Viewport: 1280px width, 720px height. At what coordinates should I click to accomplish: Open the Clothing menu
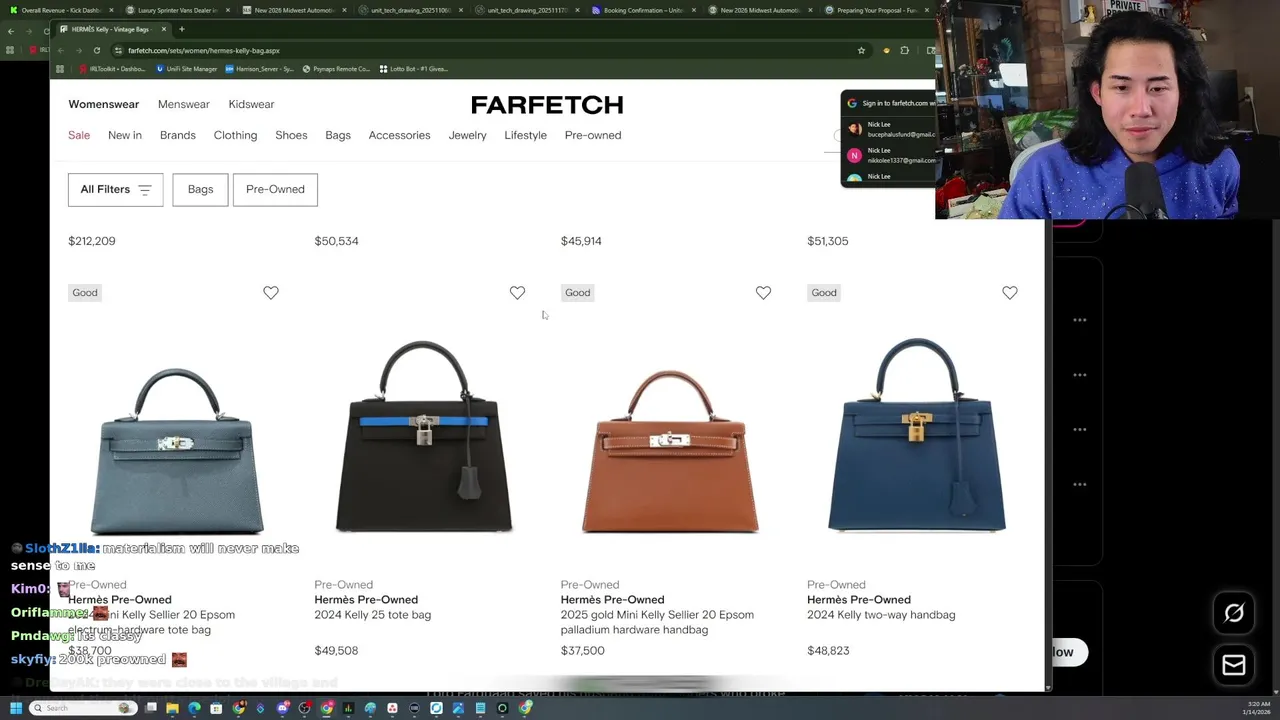(235, 135)
